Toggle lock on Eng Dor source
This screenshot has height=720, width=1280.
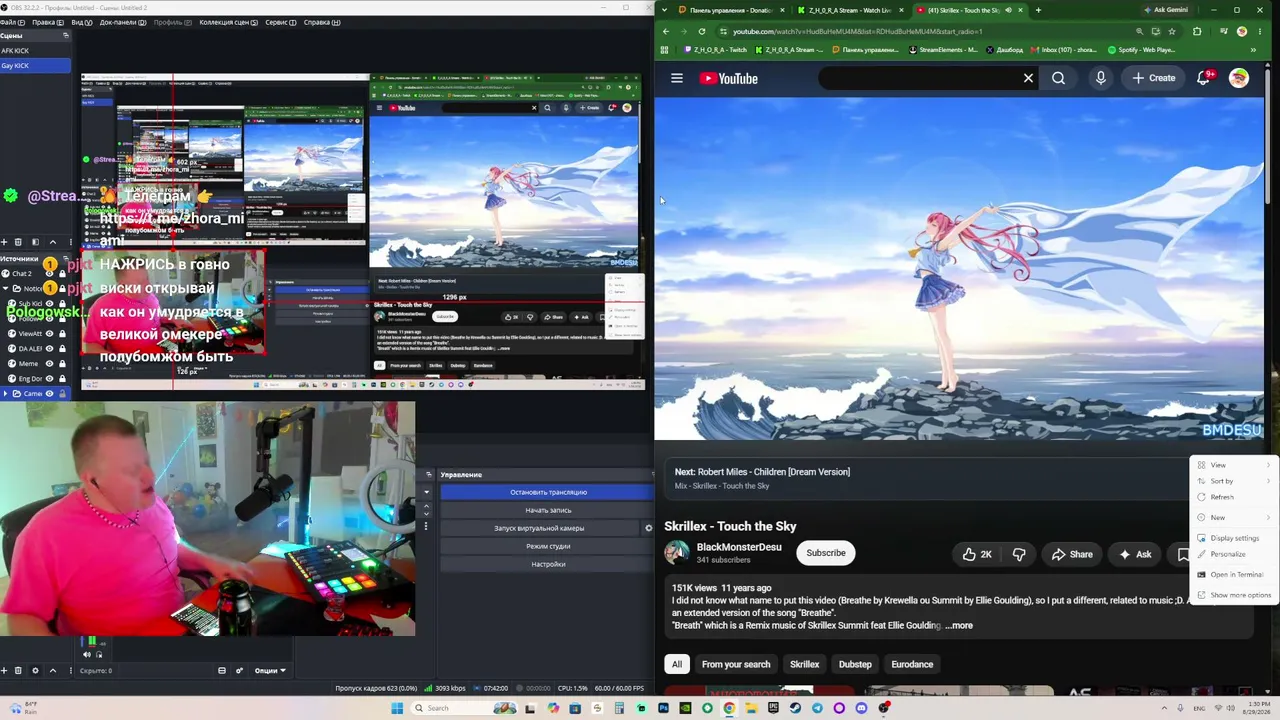(x=61, y=379)
